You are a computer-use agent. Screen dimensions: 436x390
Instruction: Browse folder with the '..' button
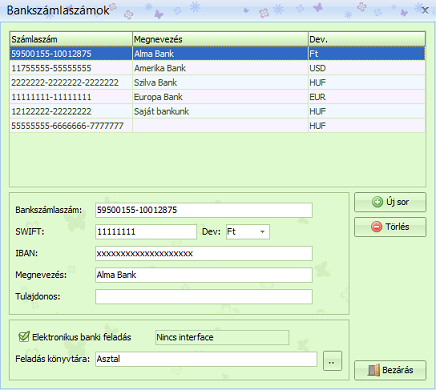[332, 361]
